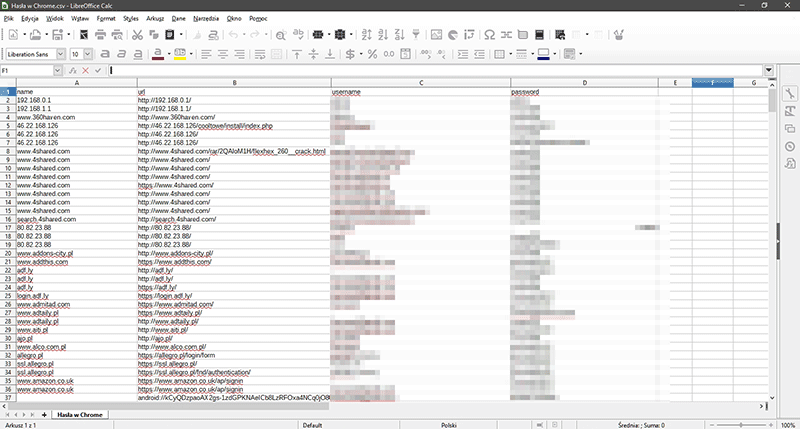800x429 pixels.
Task: Copy the selection using Copy icon
Action: (x=154, y=35)
